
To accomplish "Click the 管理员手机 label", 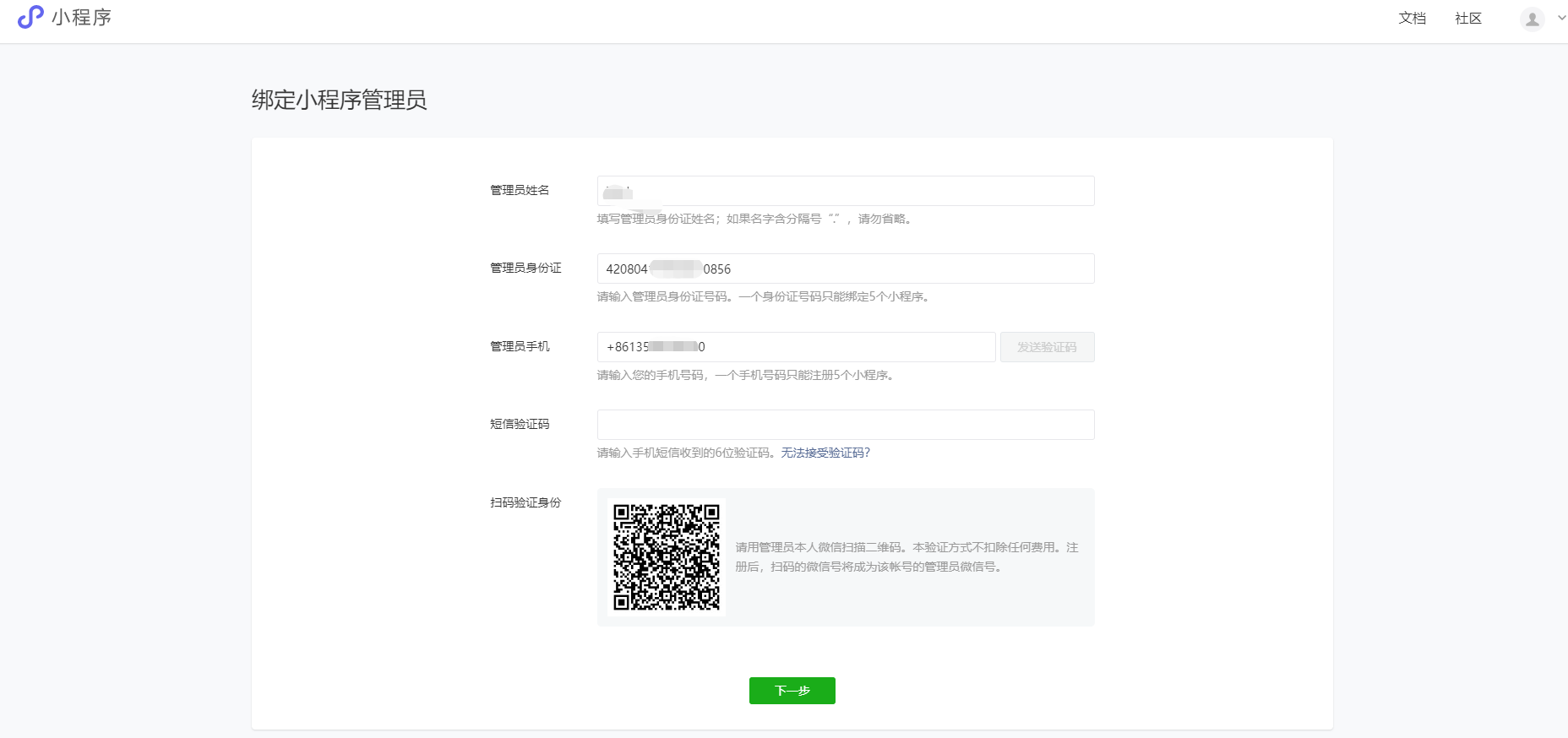I will [520, 347].
